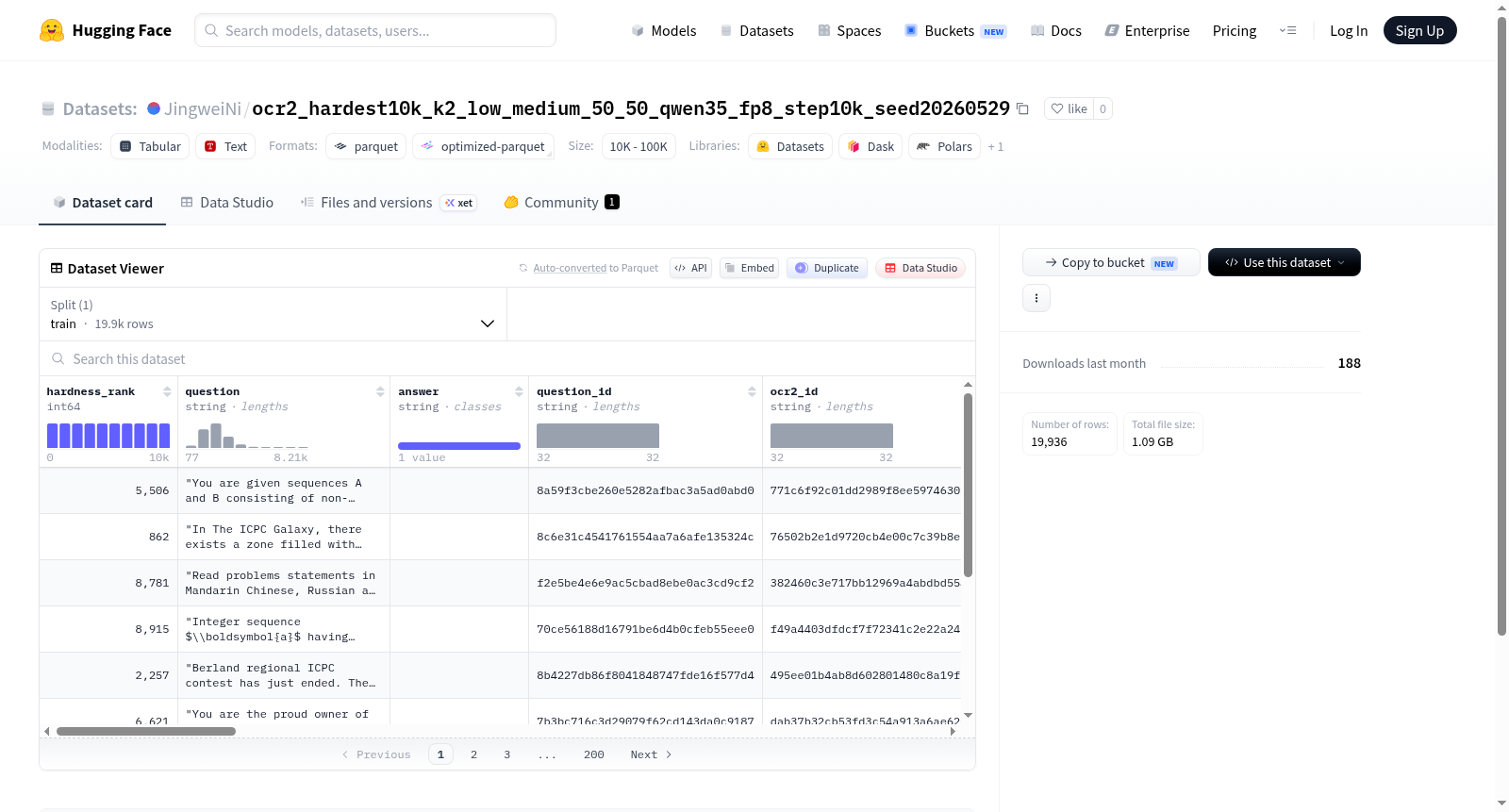This screenshot has width=1509, height=812.
Task: Sort the question column
Action: [x=380, y=391]
